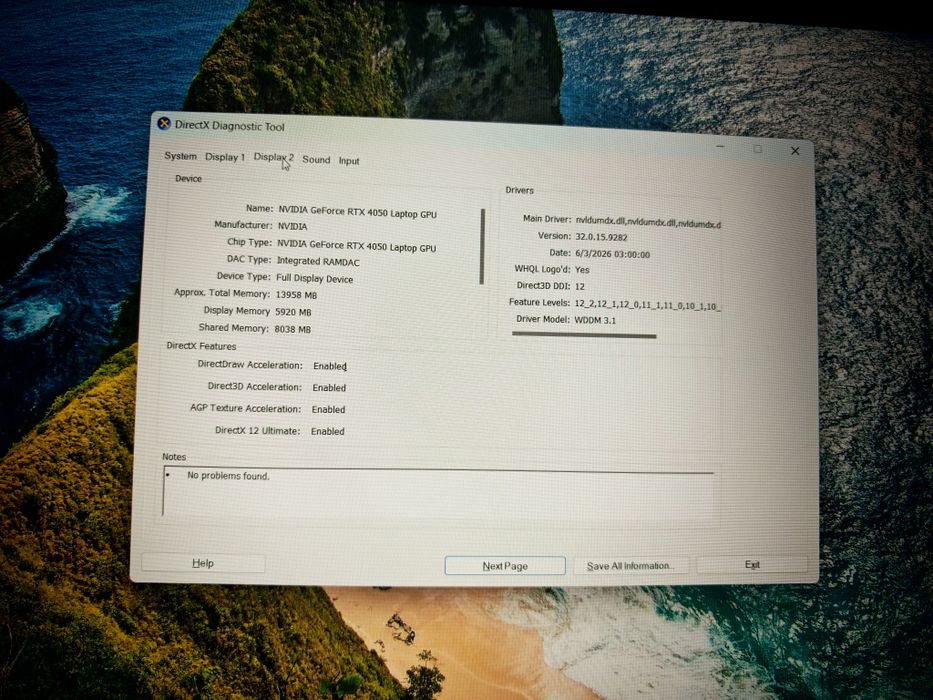Viewport: 933px width, 700px height.
Task: Click the 13958 MB total memory value
Action: click(x=296, y=295)
